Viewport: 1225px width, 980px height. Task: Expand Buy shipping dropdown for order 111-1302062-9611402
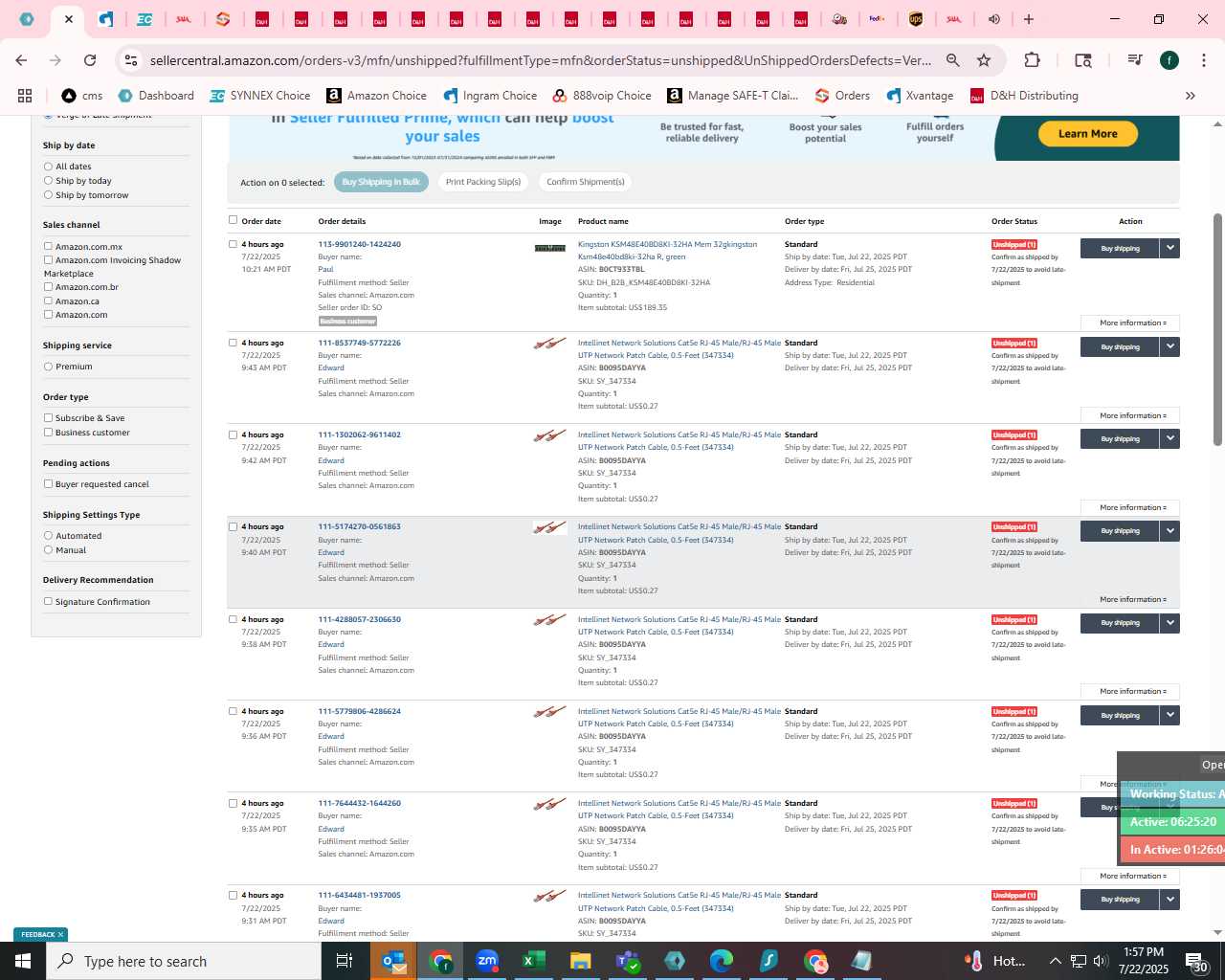[1169, 438]
